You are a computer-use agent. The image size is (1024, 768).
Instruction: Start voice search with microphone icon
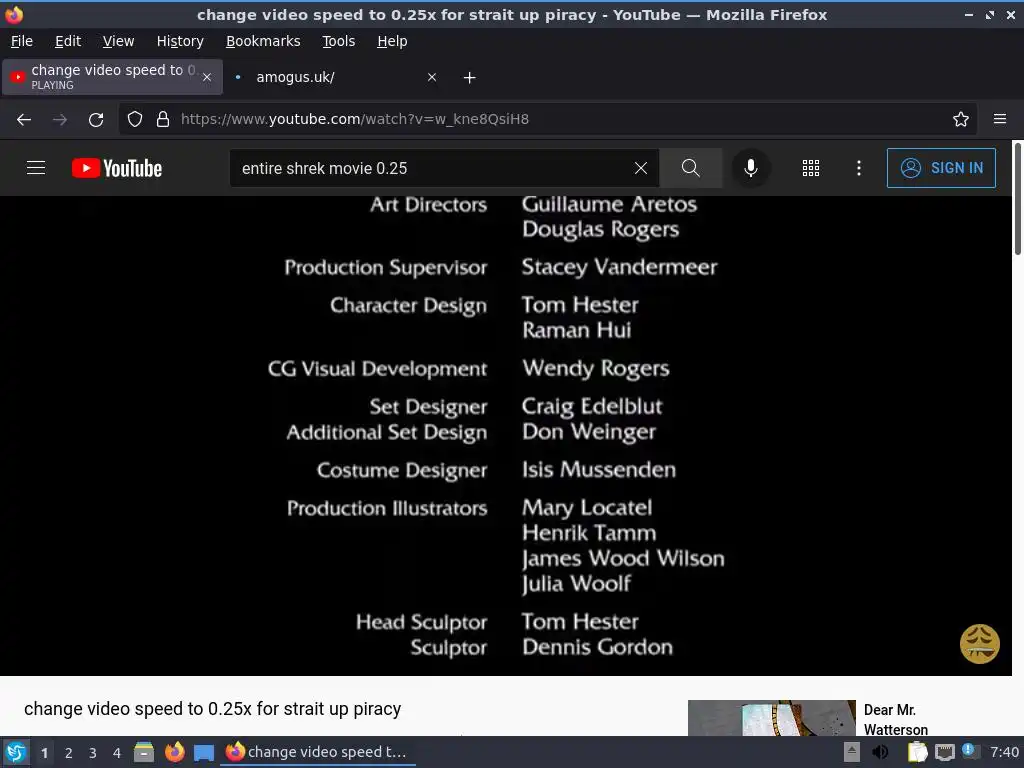(x=750, y=168)
